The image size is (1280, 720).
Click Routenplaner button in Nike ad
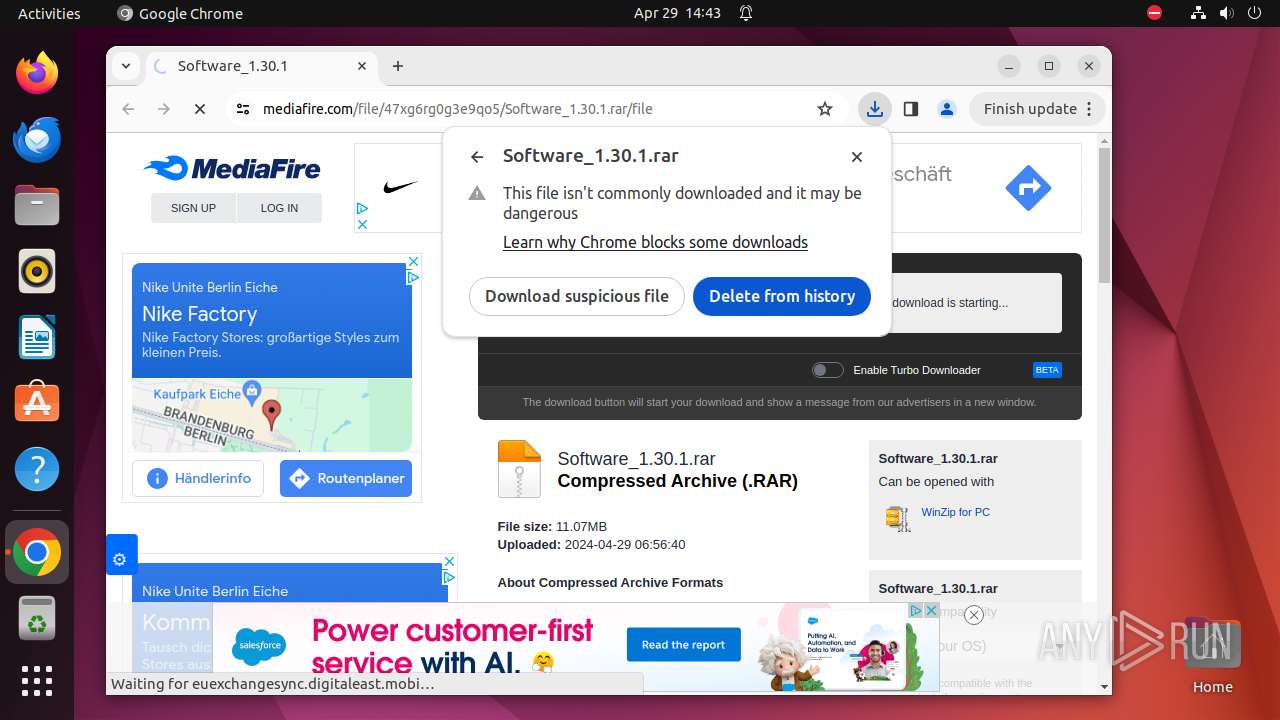pyautogui.click(x=346, y=478)
